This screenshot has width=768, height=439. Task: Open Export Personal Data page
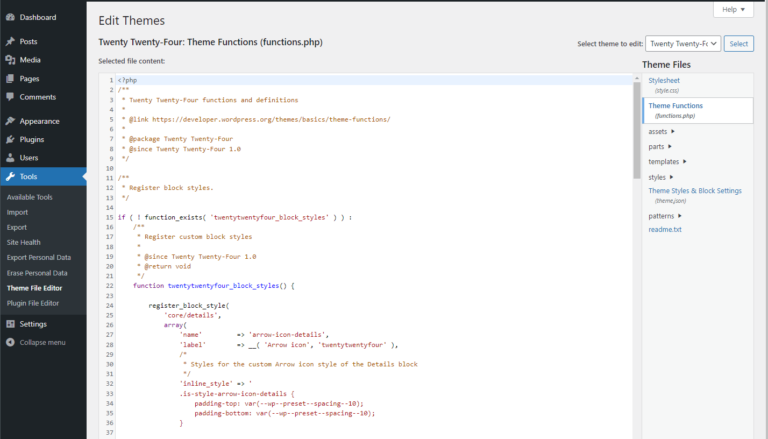coord(39,257)
